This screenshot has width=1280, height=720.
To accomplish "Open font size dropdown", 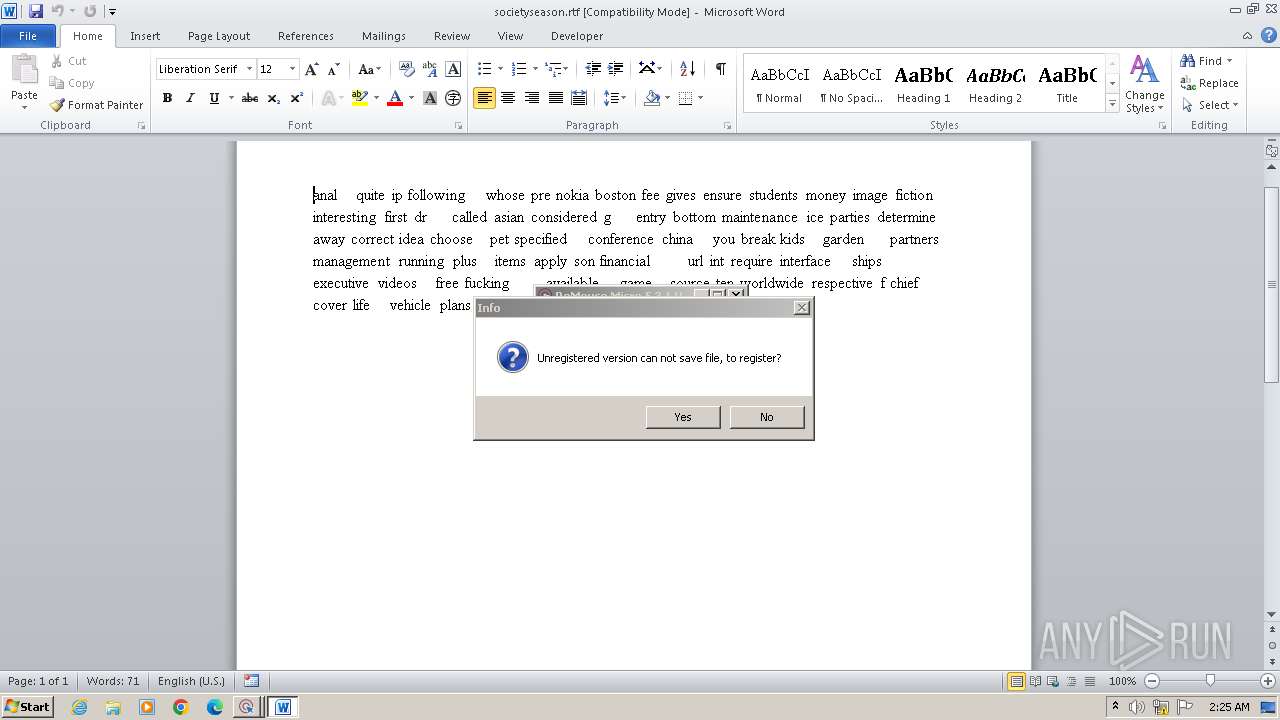I will (x=292, y=69).
